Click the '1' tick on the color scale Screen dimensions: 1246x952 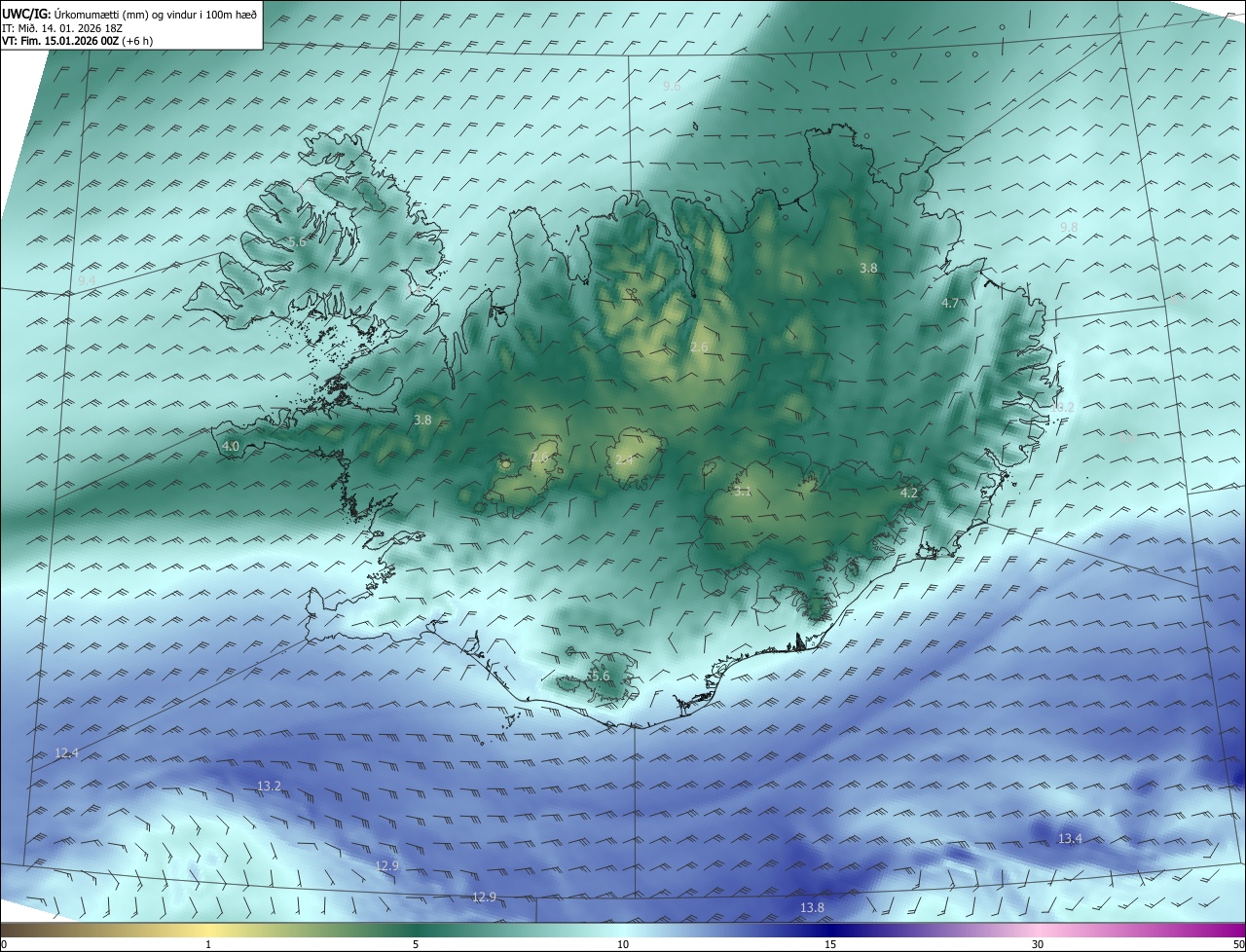point(208,944)
